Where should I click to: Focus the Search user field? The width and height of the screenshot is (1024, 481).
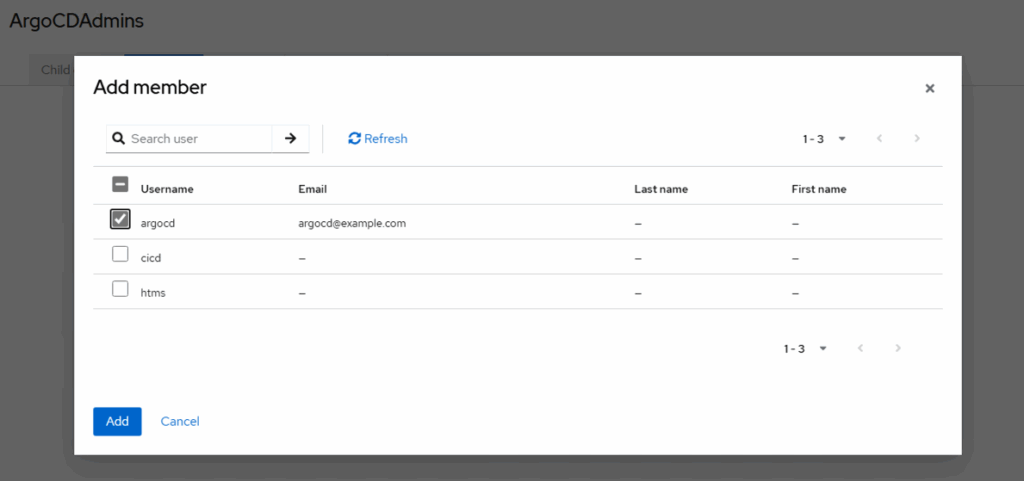(189, 138)
